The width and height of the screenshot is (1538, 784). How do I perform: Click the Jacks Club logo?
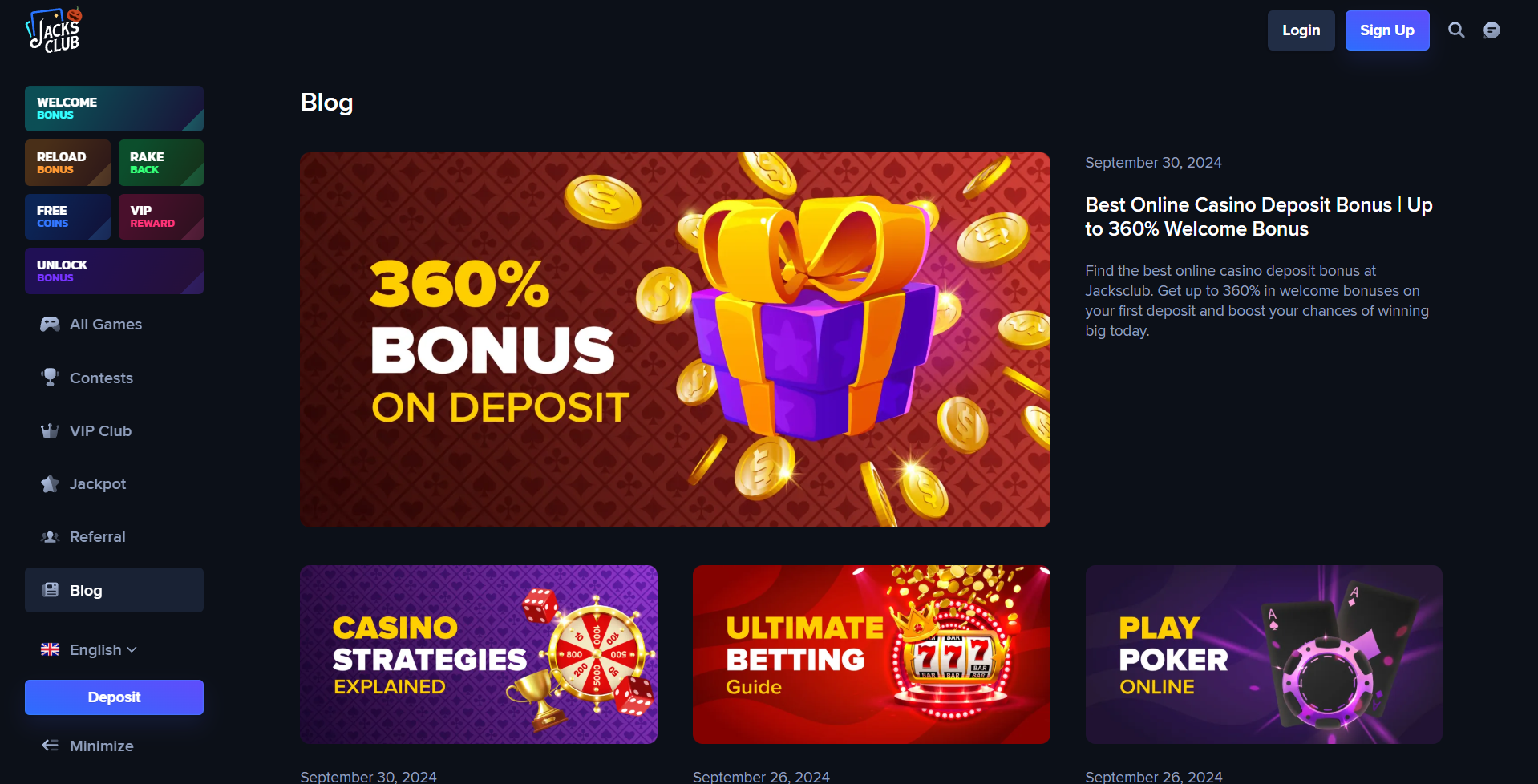coord(55,30)
